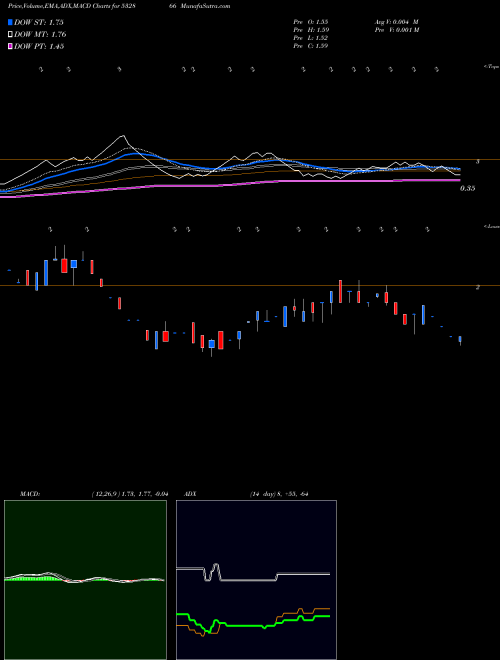Click the MACD '(12,26,9) 1.73, 1.77, -0.04' values
500x660 pixels.
pyautogui.click(x=130, y=494)
